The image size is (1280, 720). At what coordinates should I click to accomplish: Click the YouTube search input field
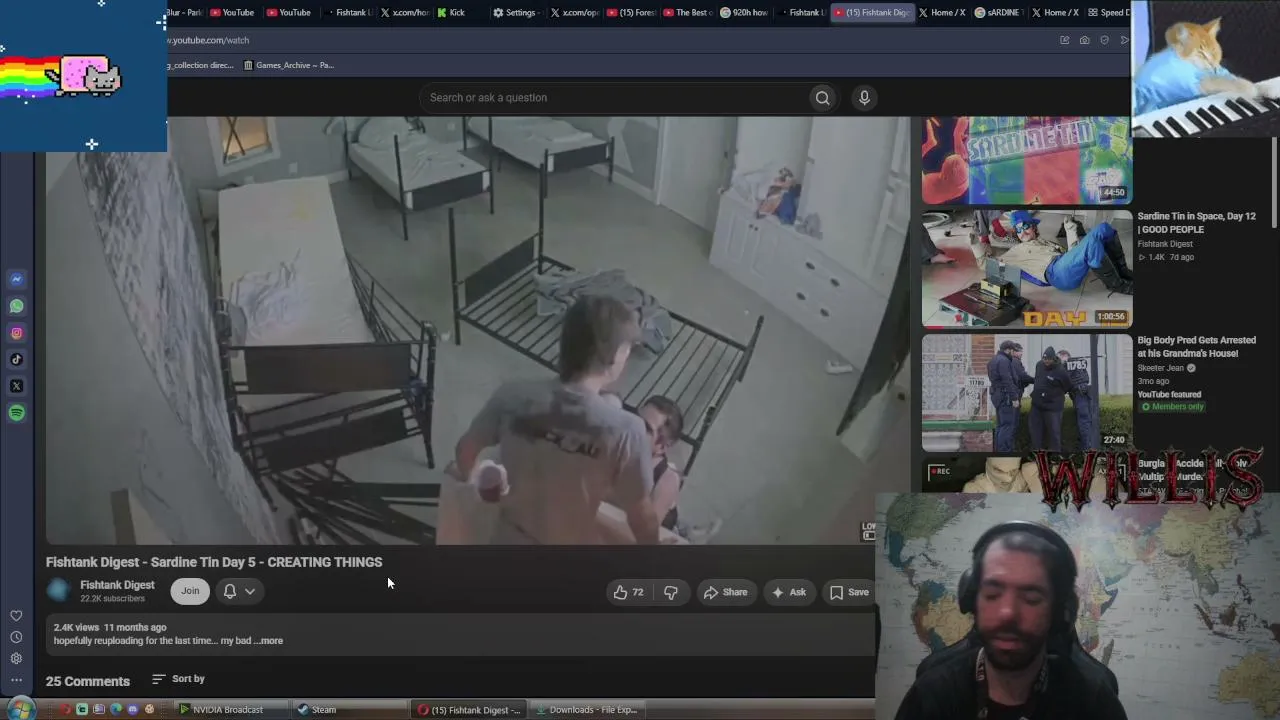click(x=614, y=97)
